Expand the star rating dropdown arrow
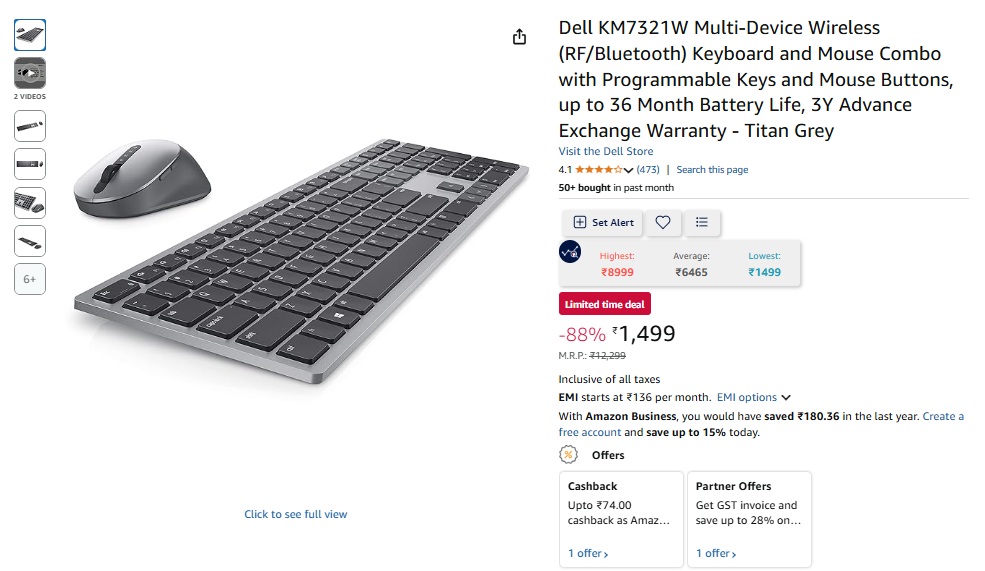Viewport: 985px width, 571px height. tap(628, 170)
